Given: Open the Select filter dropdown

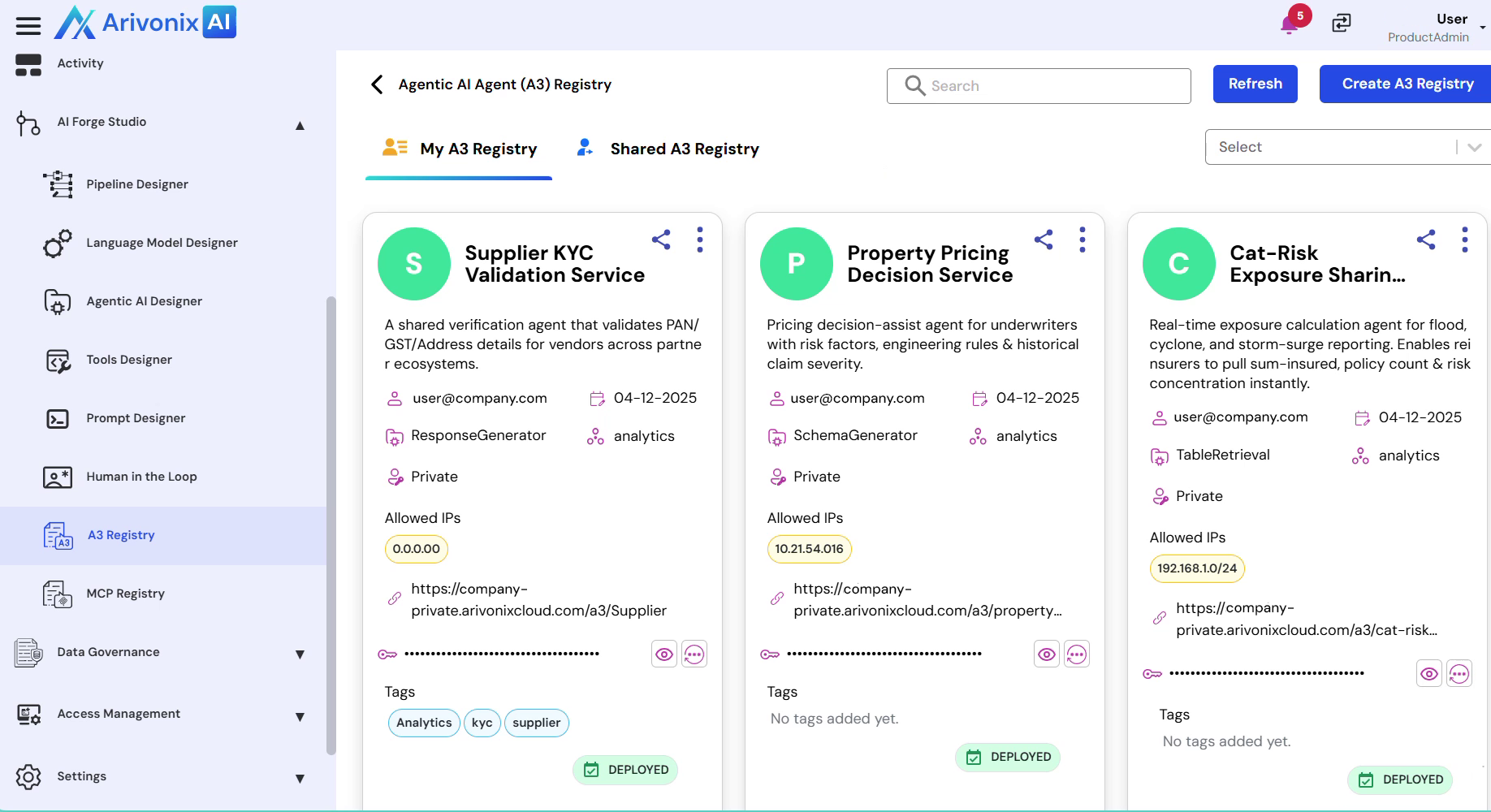Looking at the screenshot, I should click(1347, 147).
